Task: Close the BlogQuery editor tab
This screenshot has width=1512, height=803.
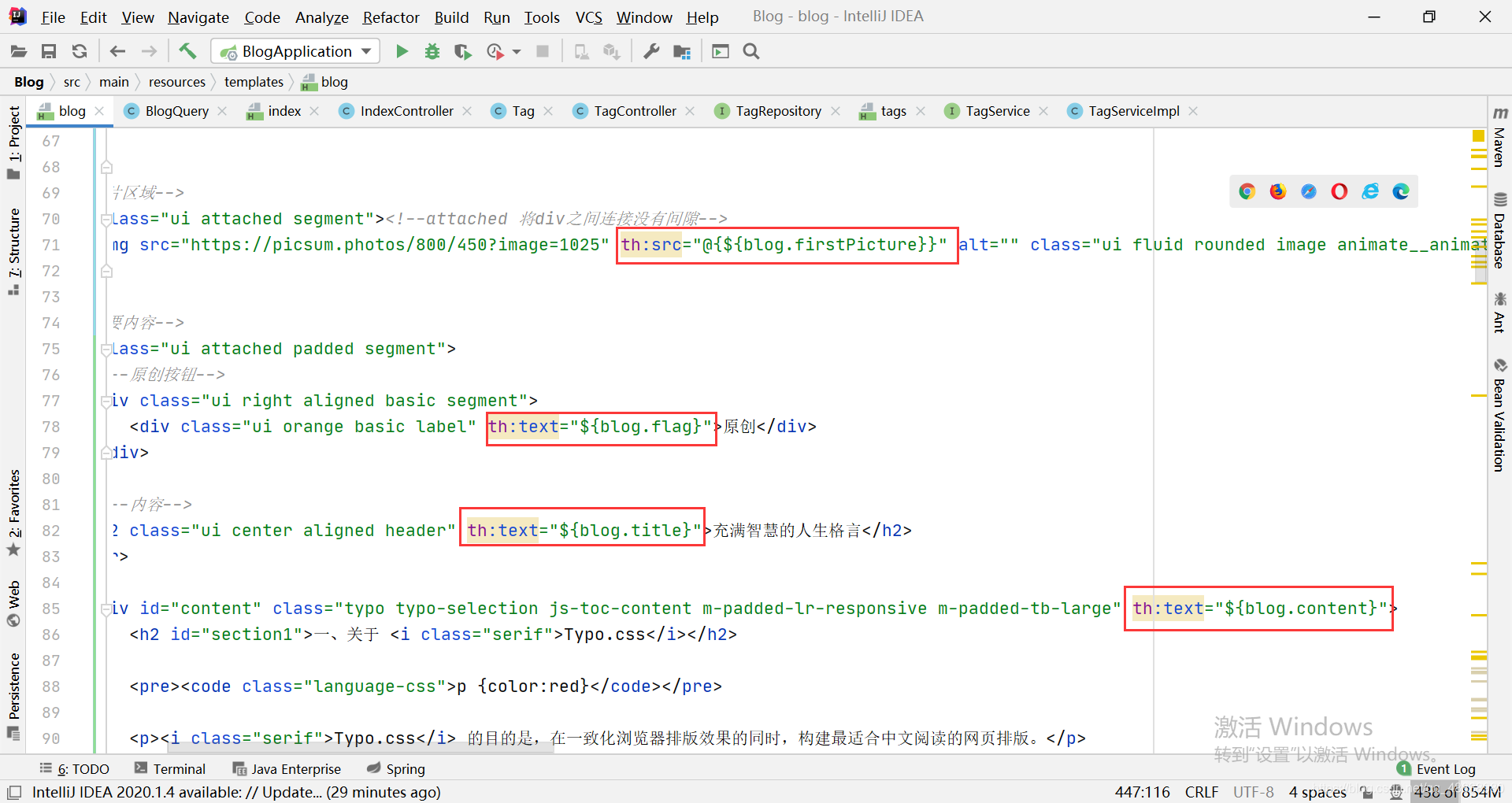Action: coord(223,111)
